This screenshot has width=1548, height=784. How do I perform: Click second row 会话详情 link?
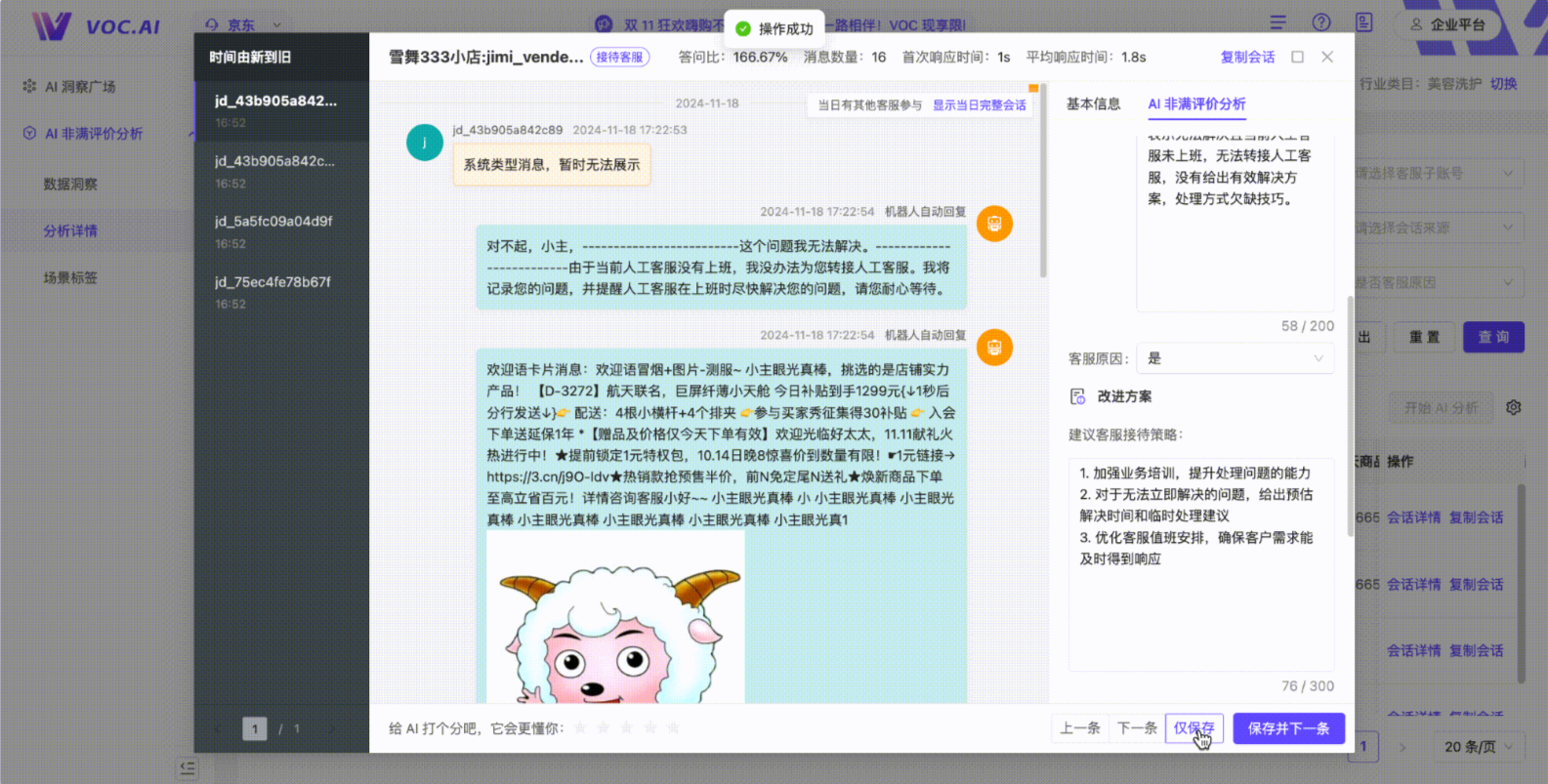1413,585
